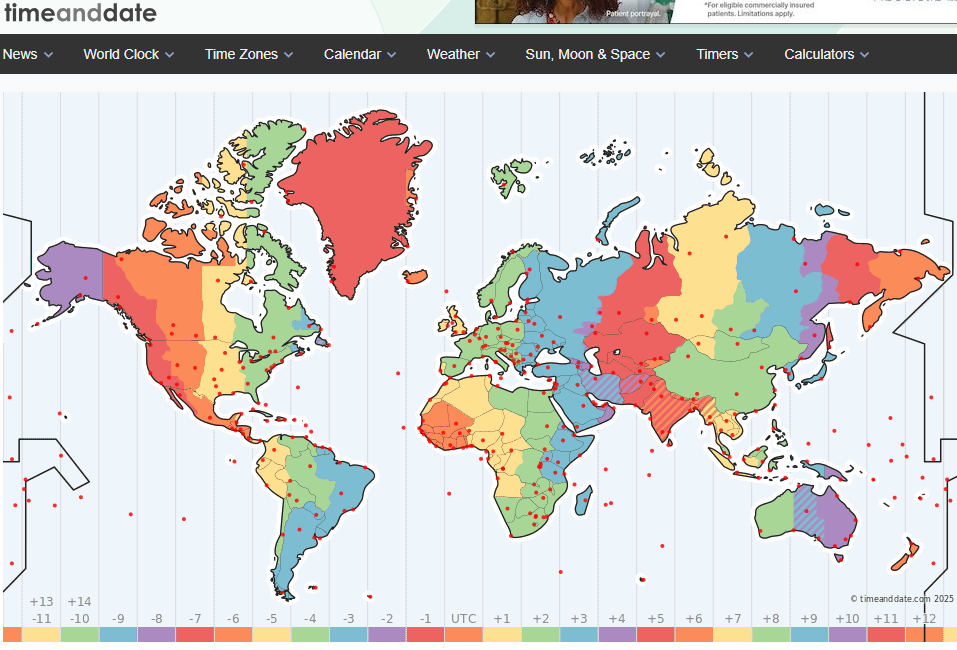
Task: Open the Time Zones menu
Action: point(249,54)
